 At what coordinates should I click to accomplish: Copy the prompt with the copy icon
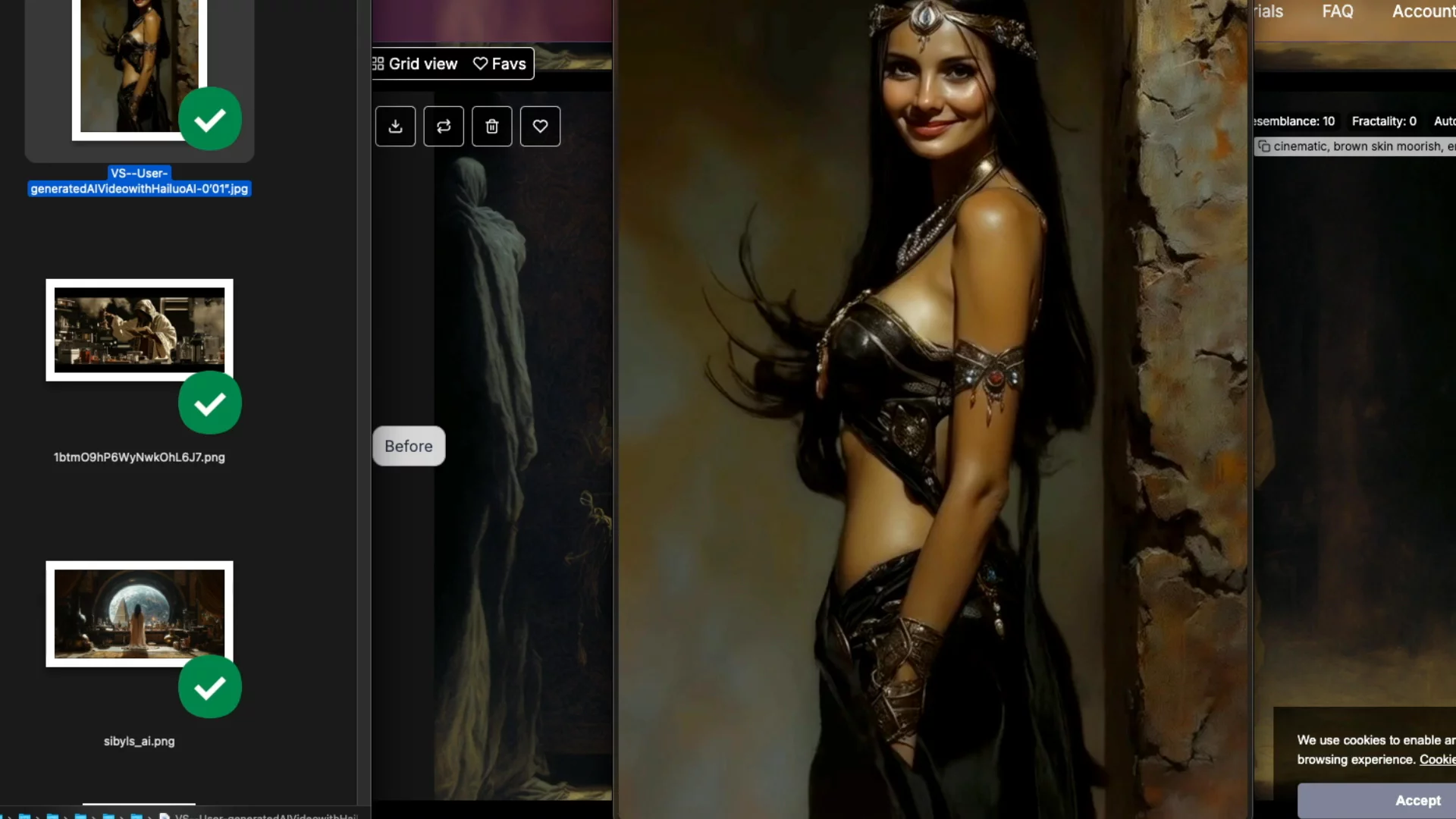pos(1264,146)
